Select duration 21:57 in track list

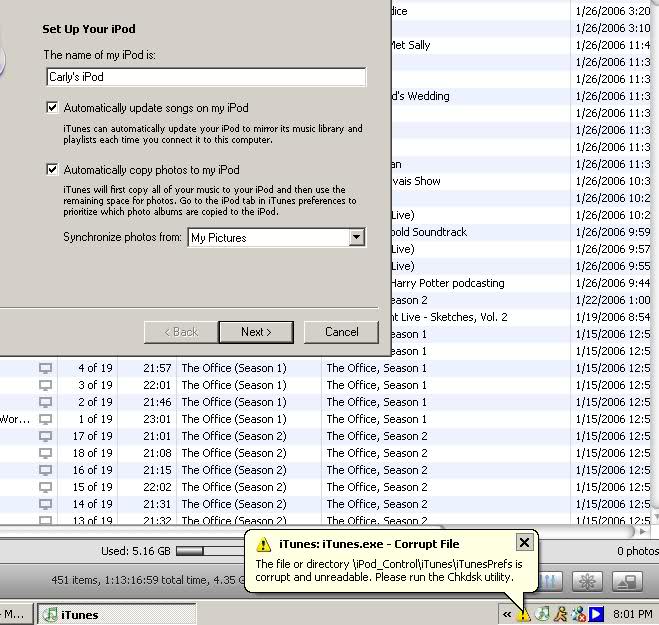tap(157, 368)
